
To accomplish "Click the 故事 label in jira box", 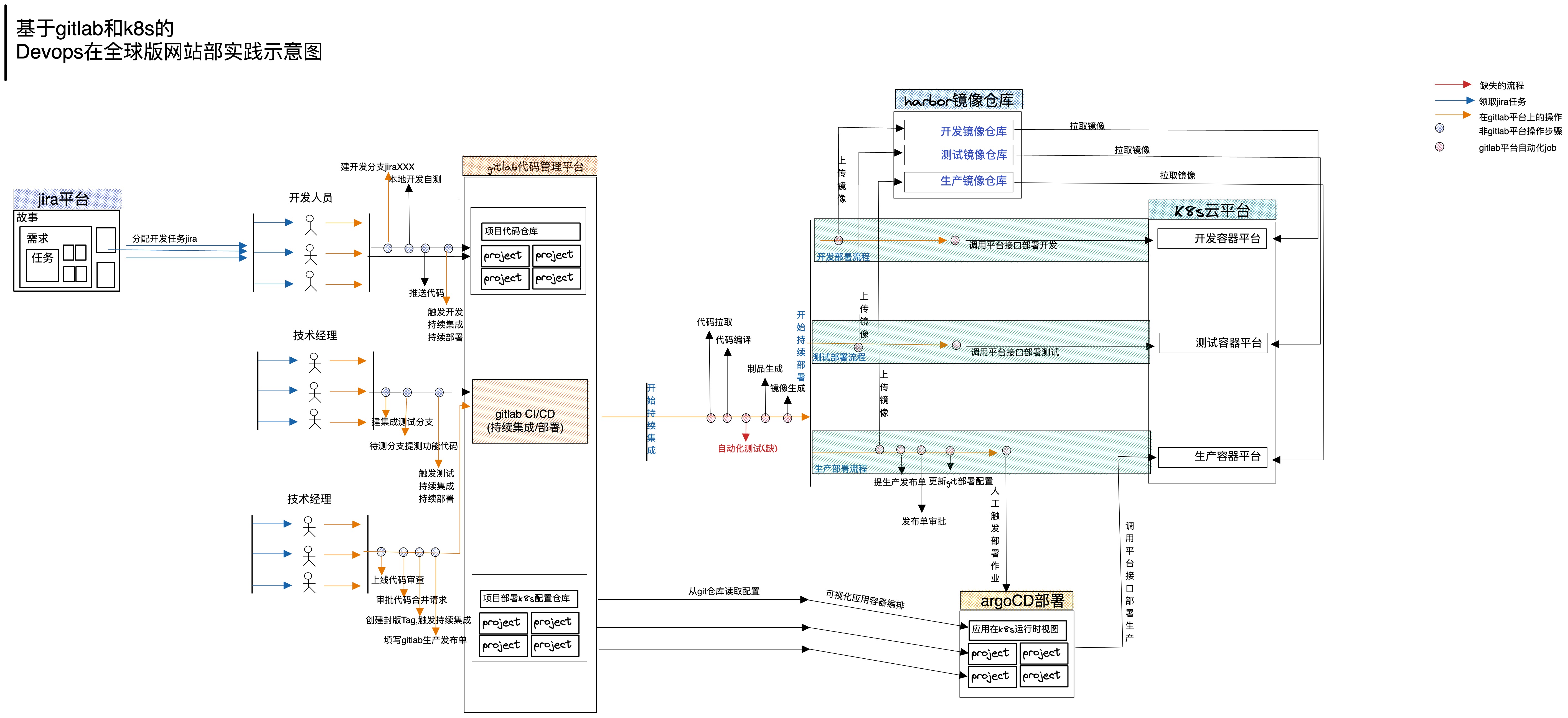I will [27, 217].
